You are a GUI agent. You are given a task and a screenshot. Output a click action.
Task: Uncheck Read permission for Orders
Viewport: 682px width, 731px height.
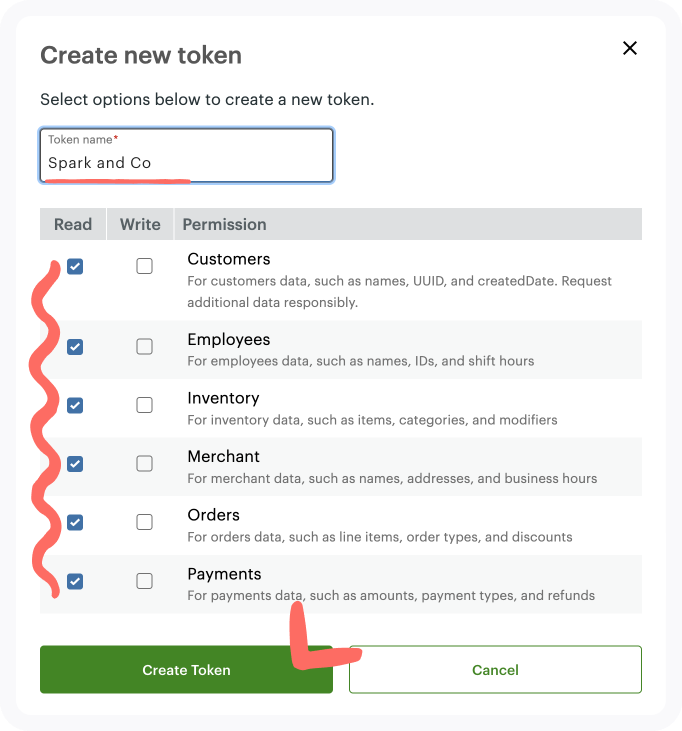pos(75,522)
